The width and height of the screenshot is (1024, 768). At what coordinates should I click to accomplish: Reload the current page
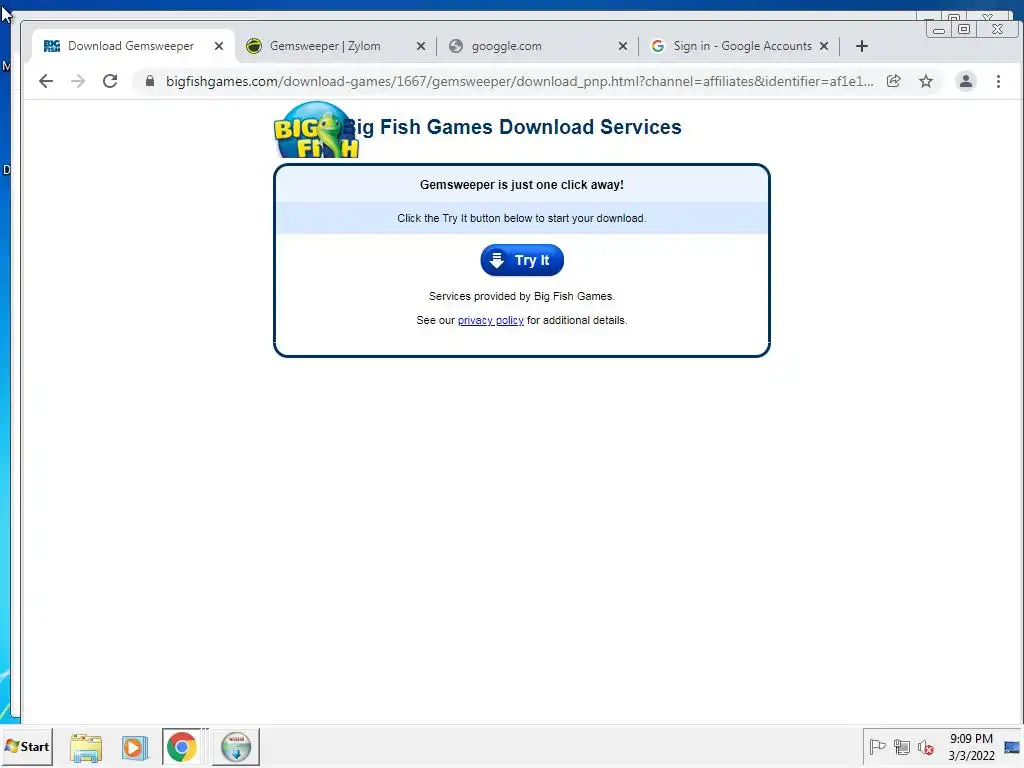[x=110, y=81]
